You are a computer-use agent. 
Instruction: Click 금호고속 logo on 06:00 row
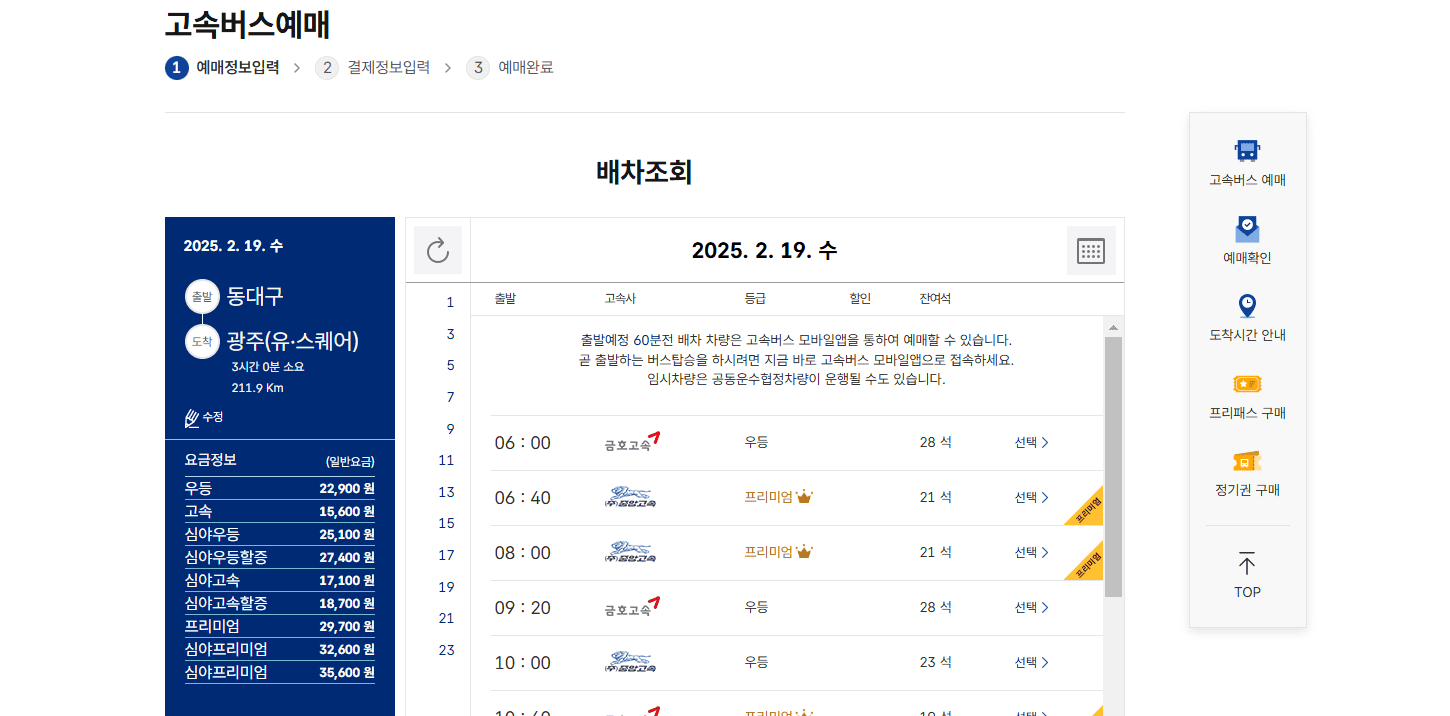click(632, 442)
